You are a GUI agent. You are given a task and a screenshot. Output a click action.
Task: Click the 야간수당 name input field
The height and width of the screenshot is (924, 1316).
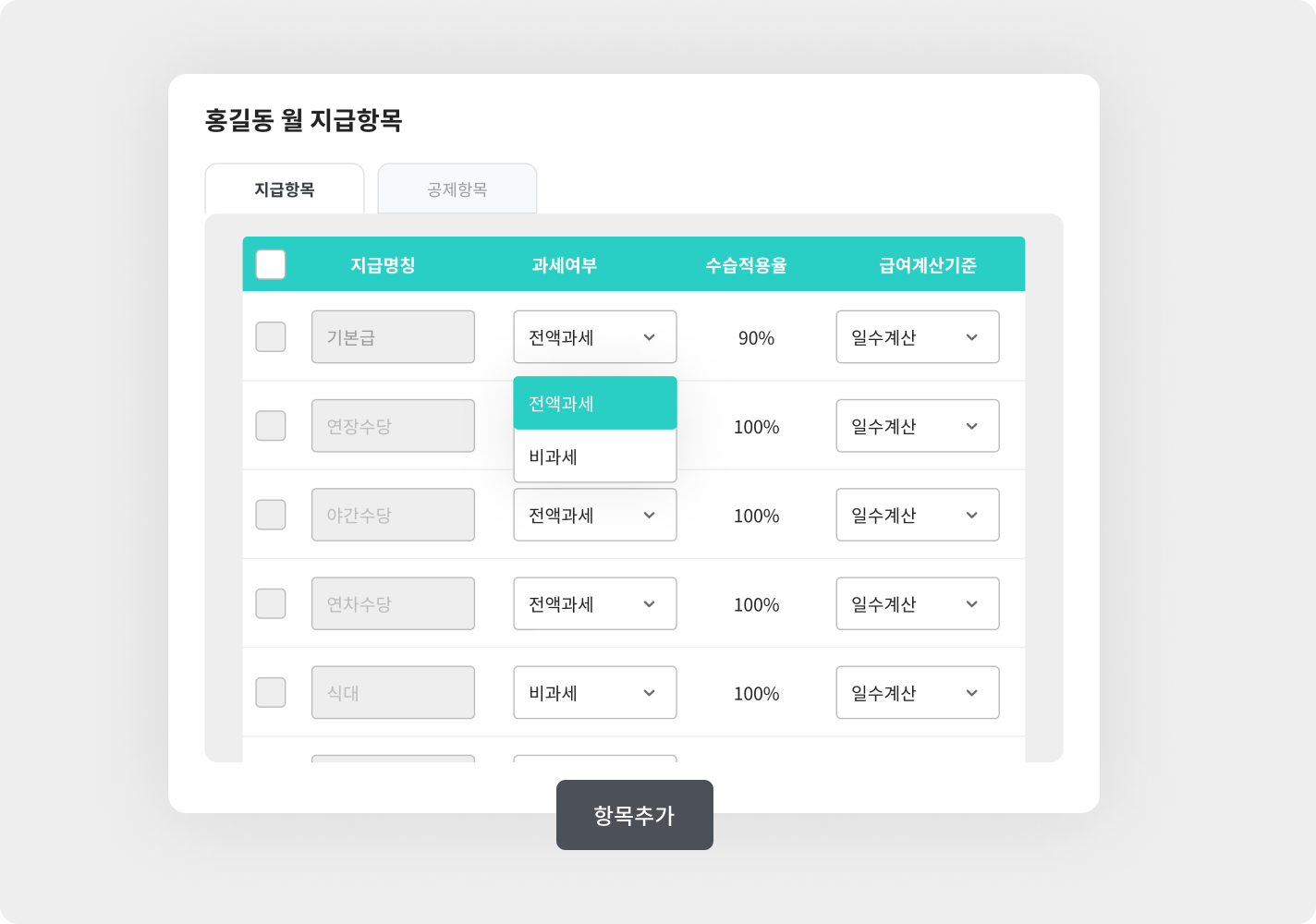tap(393, 515)
